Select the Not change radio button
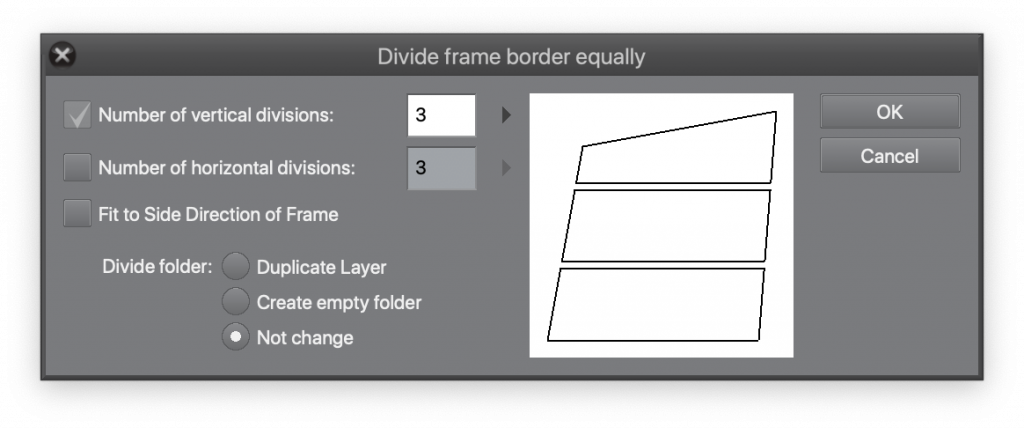This screenshot has width=1024, height=428. tap(236, 337)
